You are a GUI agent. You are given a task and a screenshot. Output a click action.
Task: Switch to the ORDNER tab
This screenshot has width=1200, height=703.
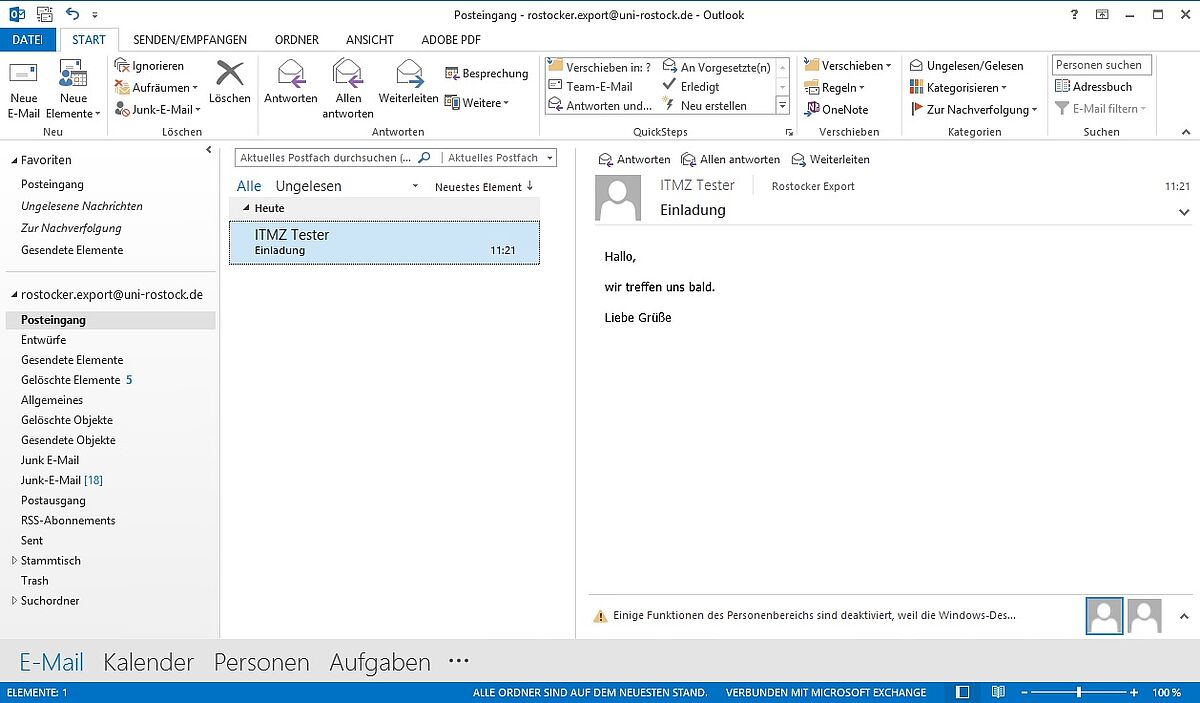[x=296, y=40]
